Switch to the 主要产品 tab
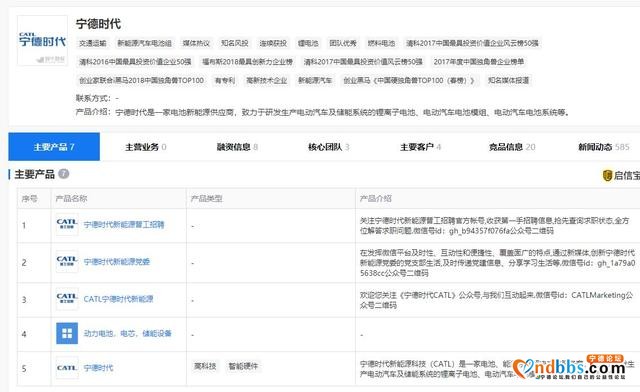 click(54, 147)
